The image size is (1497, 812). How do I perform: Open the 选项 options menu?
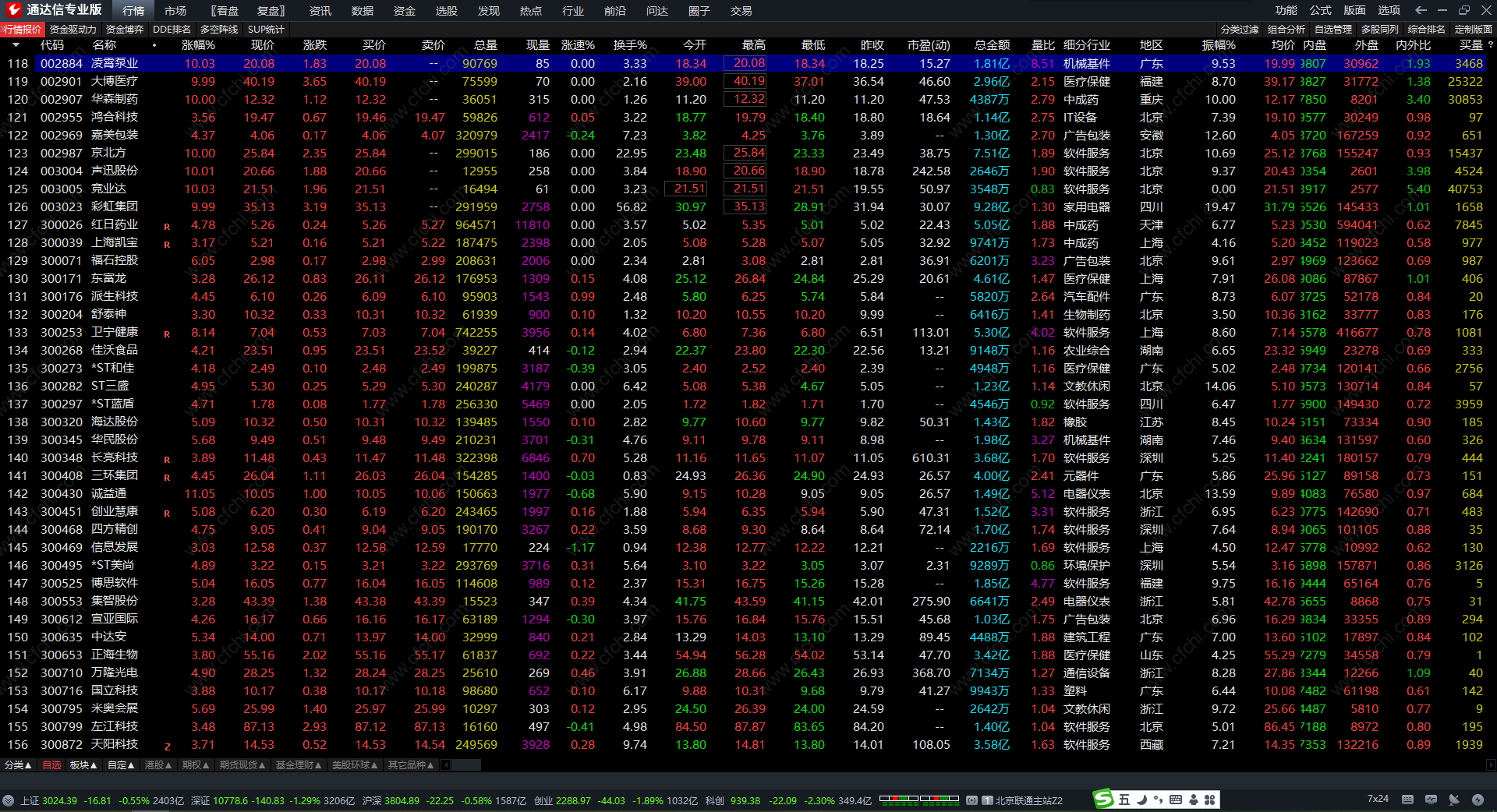point(1389,10)
